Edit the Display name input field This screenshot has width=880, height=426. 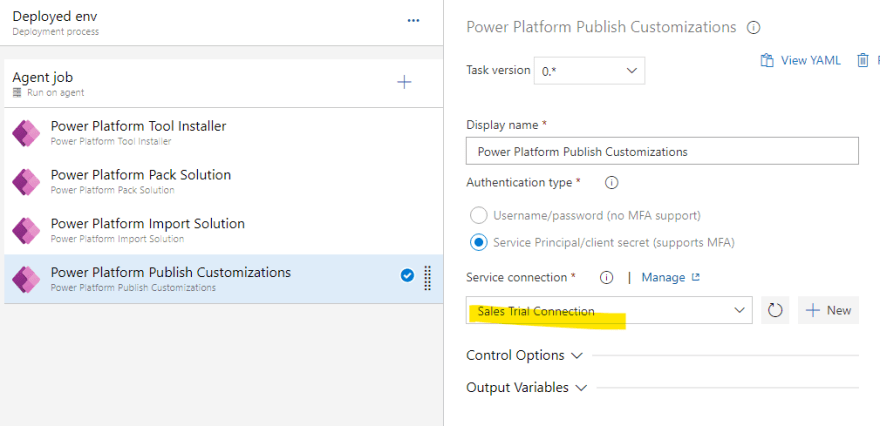point(662,151)
